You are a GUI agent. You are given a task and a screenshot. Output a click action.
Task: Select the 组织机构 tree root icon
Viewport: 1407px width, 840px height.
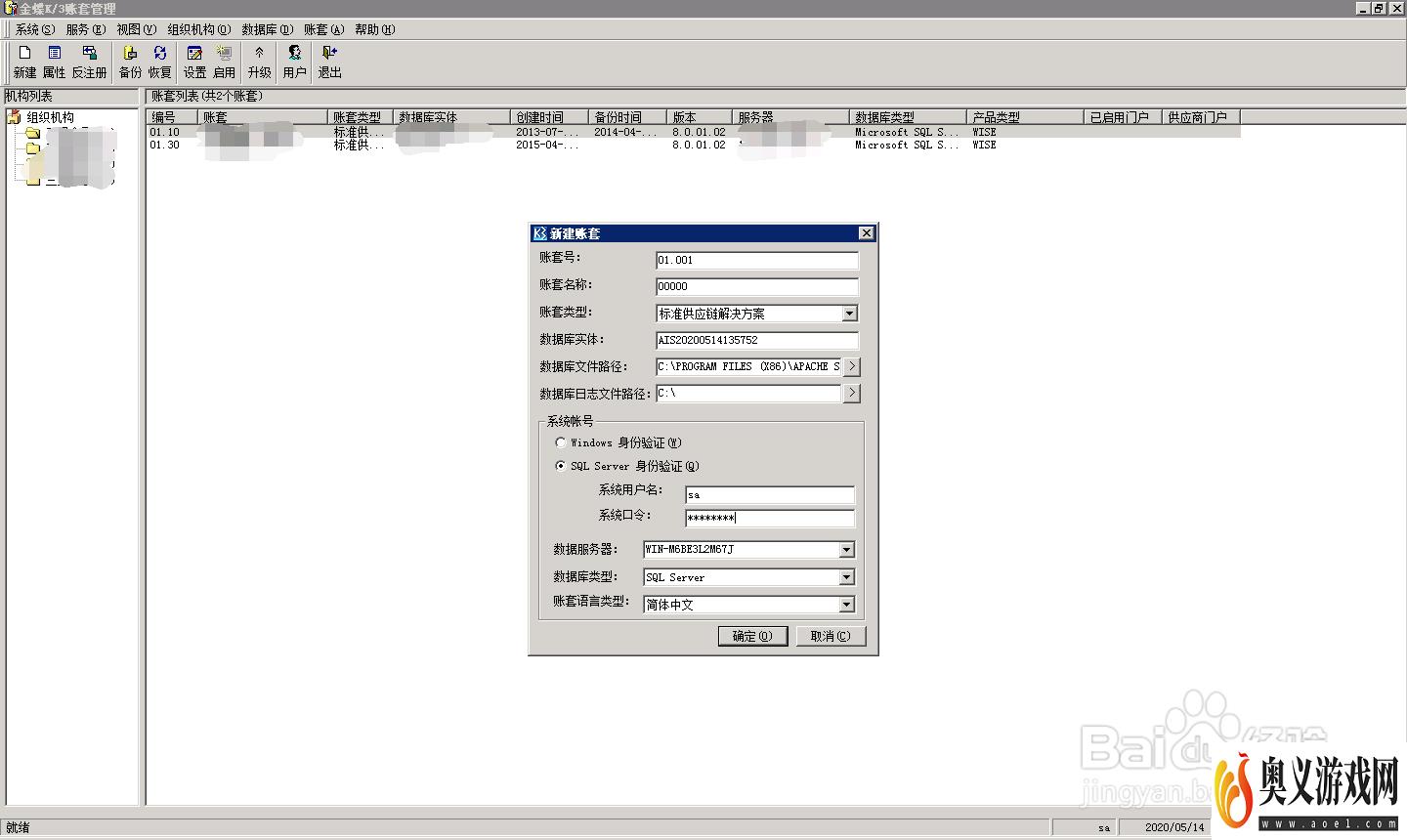(x=14, y=117)
